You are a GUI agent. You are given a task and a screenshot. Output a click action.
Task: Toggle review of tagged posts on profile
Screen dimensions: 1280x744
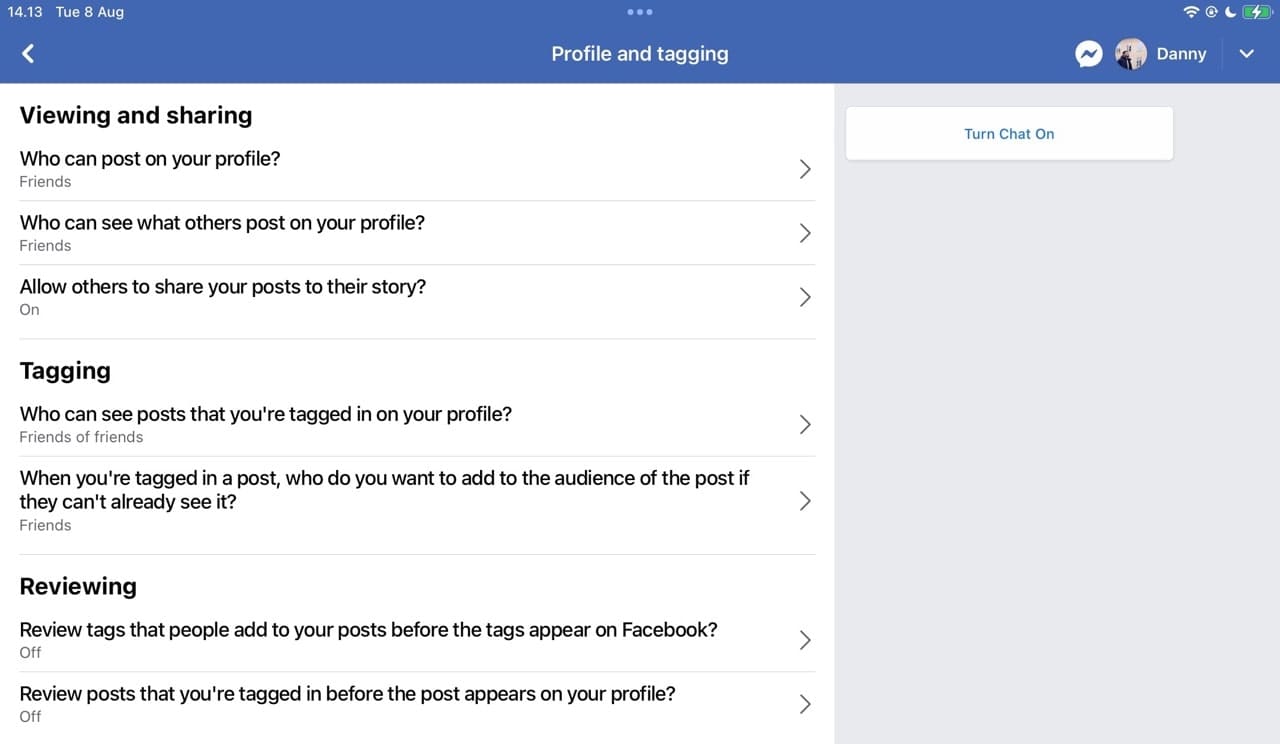click(347, 694)
